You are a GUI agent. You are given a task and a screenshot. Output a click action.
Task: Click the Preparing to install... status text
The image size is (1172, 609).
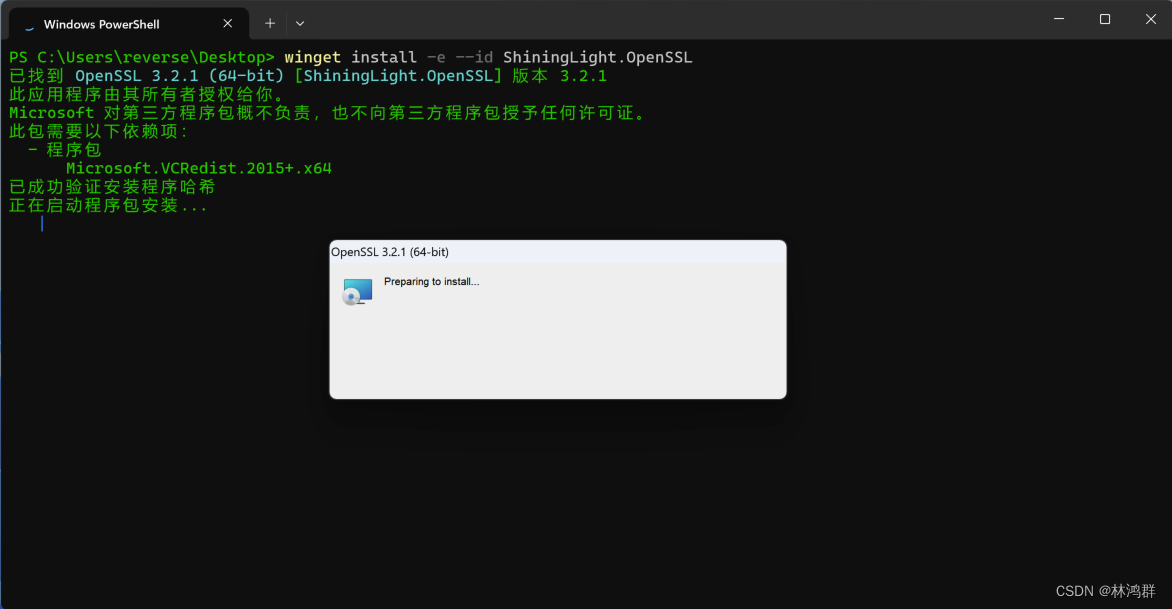[x=431, y=282]
